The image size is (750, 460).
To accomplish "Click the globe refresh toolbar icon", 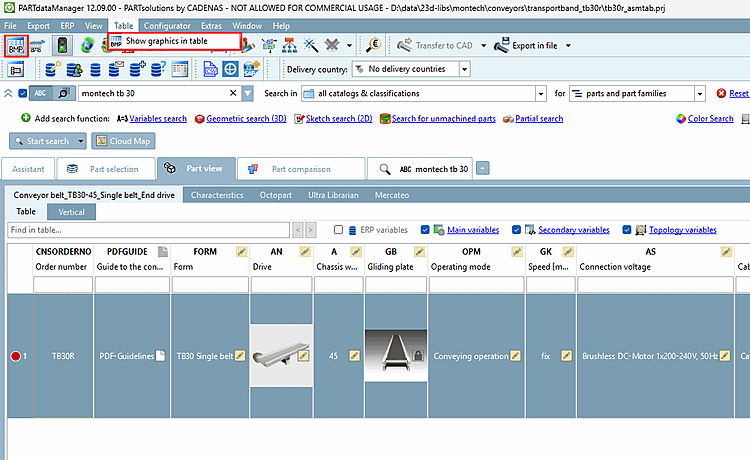I will (x=87, y=45).
